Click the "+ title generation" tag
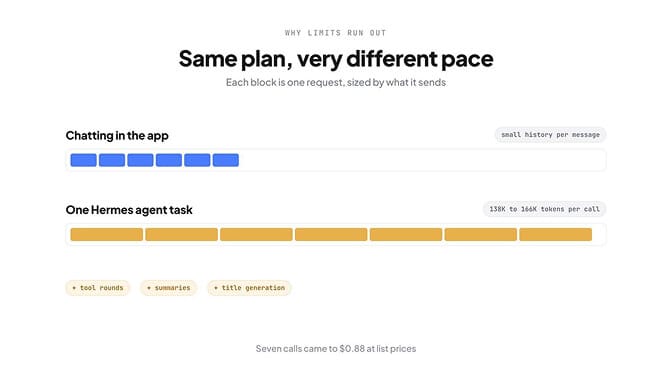The height and width of the screenshot is (378, 672). click(249, 288)
